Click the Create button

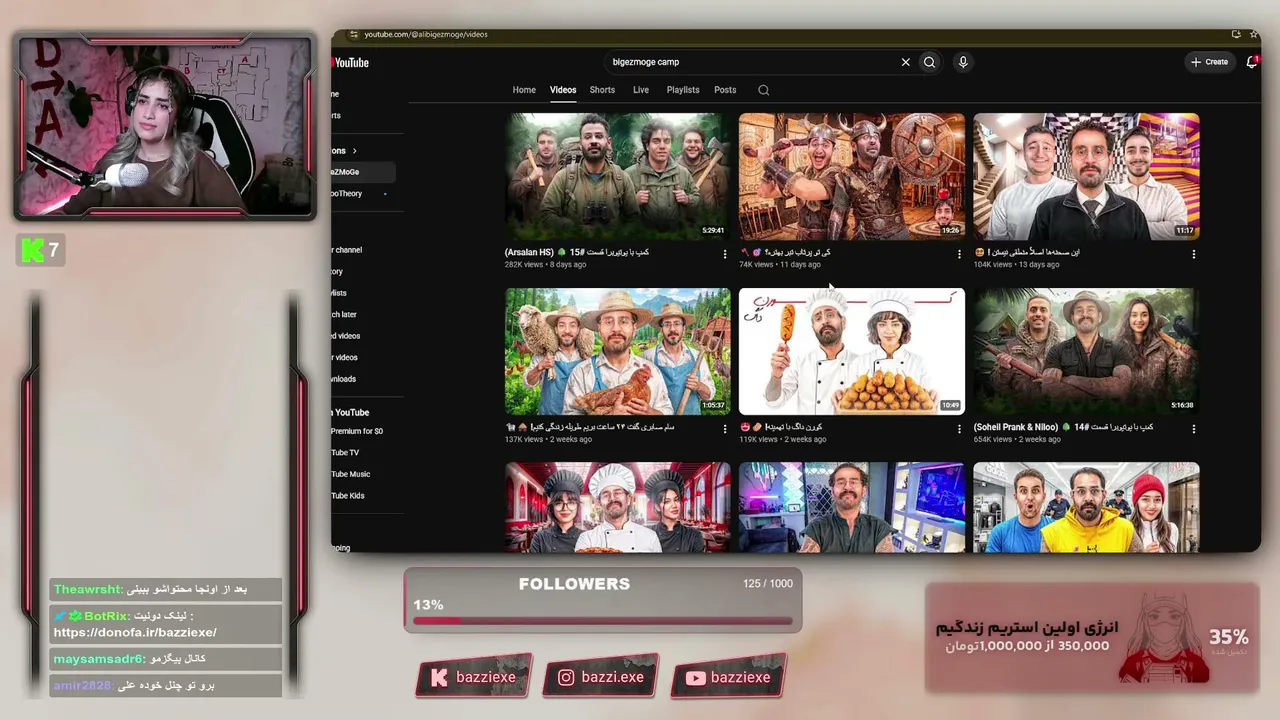coord(1209,62)
